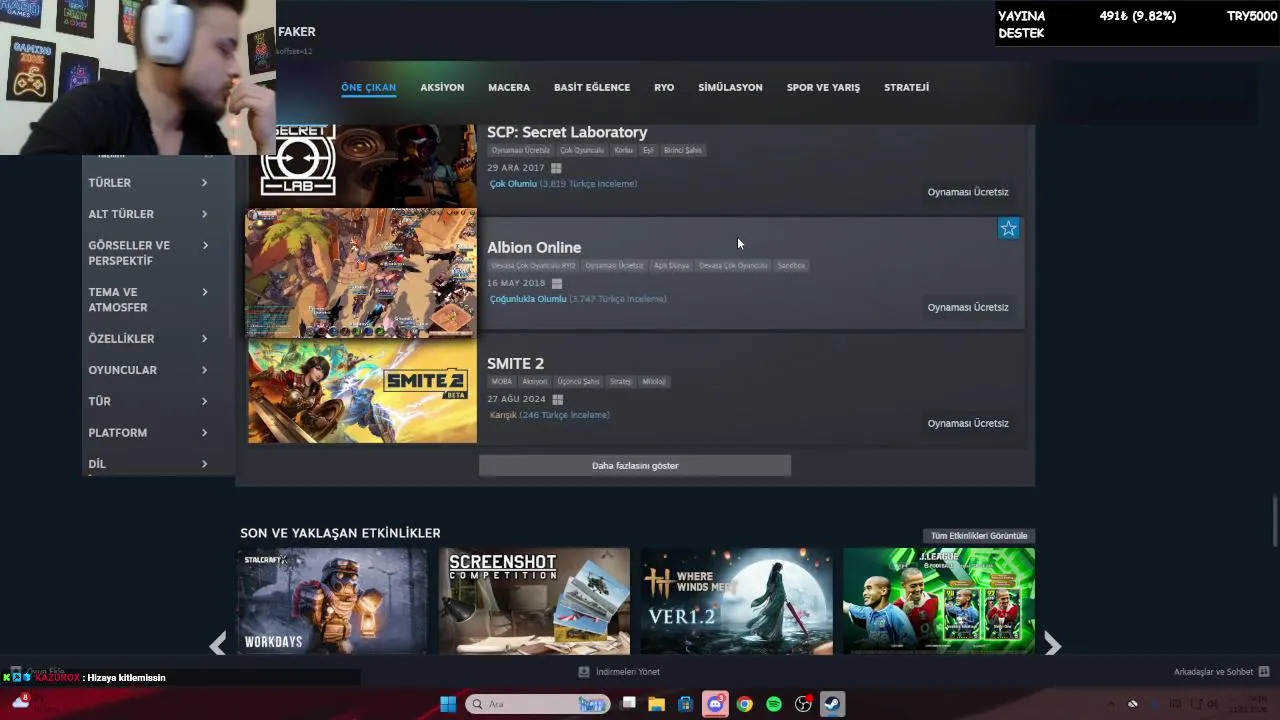This screenshot has width=1280, height=720.
Task: Expand the ÖZELLİKLER filter section
Action: pos(148,339)
